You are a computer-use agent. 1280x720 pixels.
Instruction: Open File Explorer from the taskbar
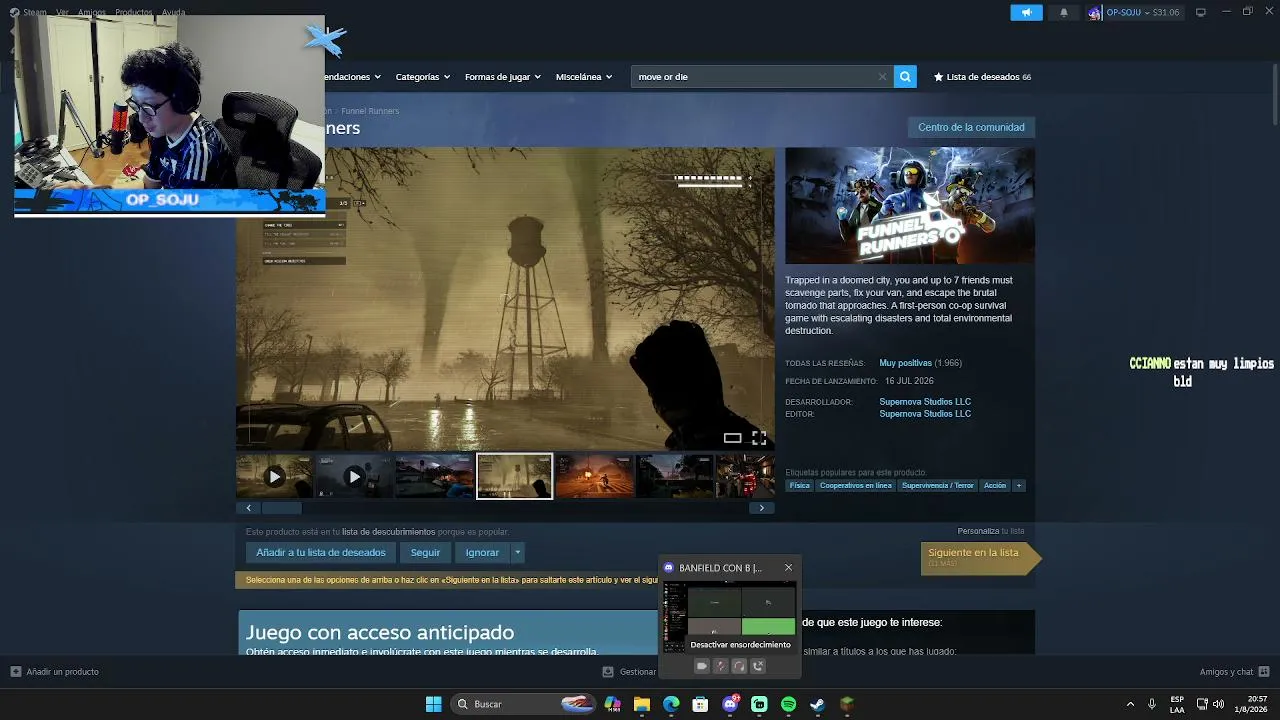point(642,704)
